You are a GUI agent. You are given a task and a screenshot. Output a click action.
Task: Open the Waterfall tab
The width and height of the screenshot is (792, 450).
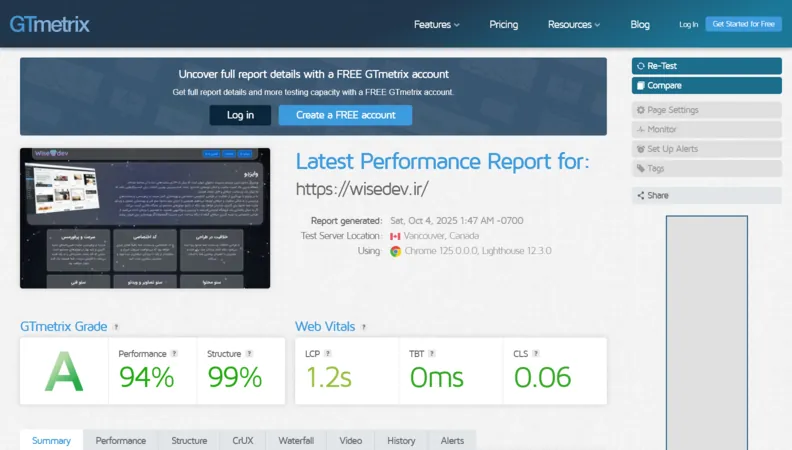[x=296, y=440]
